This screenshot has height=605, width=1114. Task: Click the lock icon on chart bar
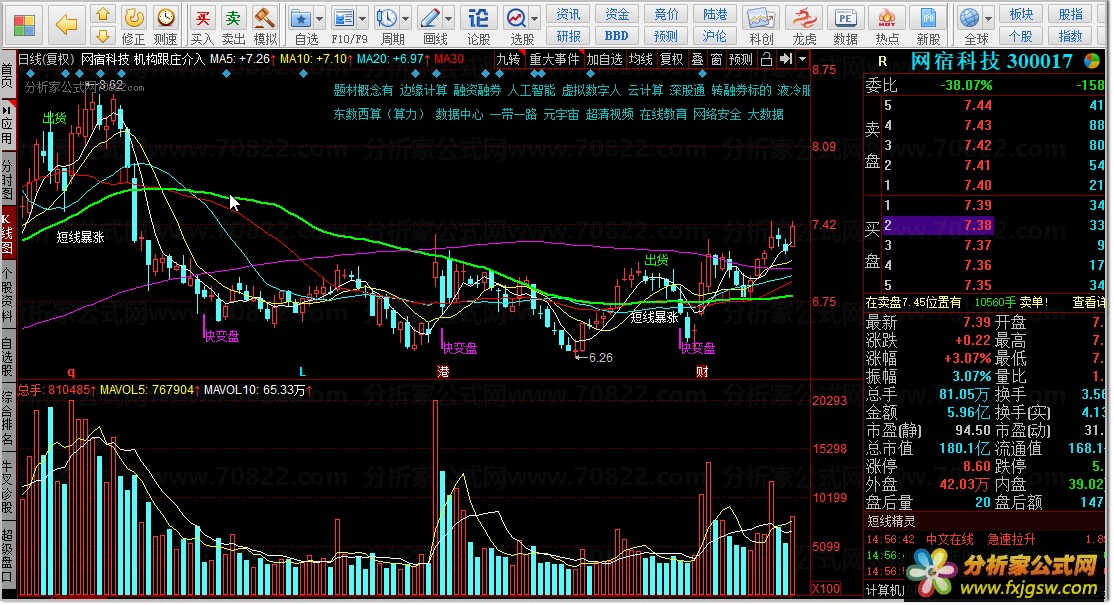coord(766,60)
